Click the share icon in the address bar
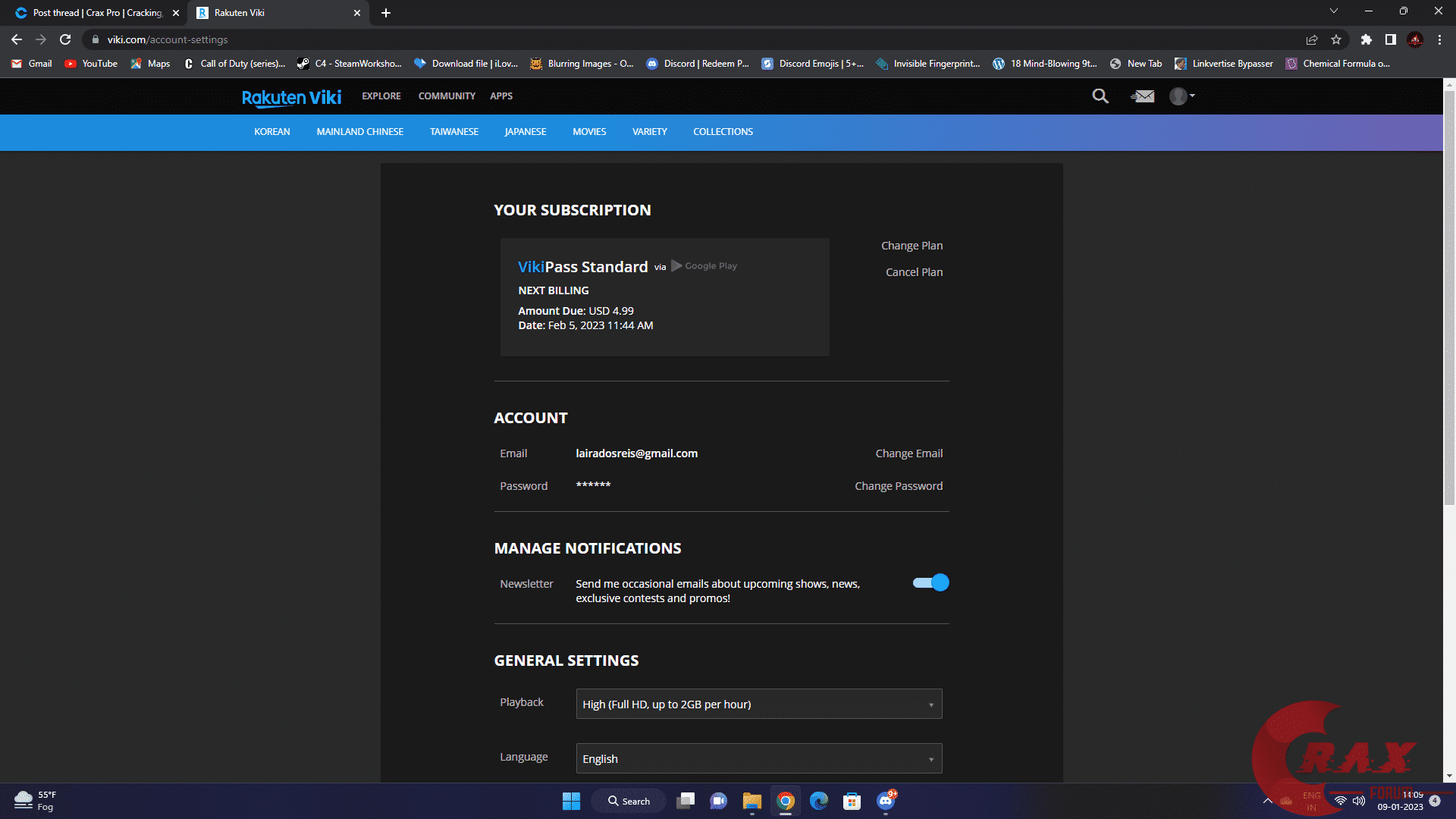The image size is (1456, 819). [1311, 39]
